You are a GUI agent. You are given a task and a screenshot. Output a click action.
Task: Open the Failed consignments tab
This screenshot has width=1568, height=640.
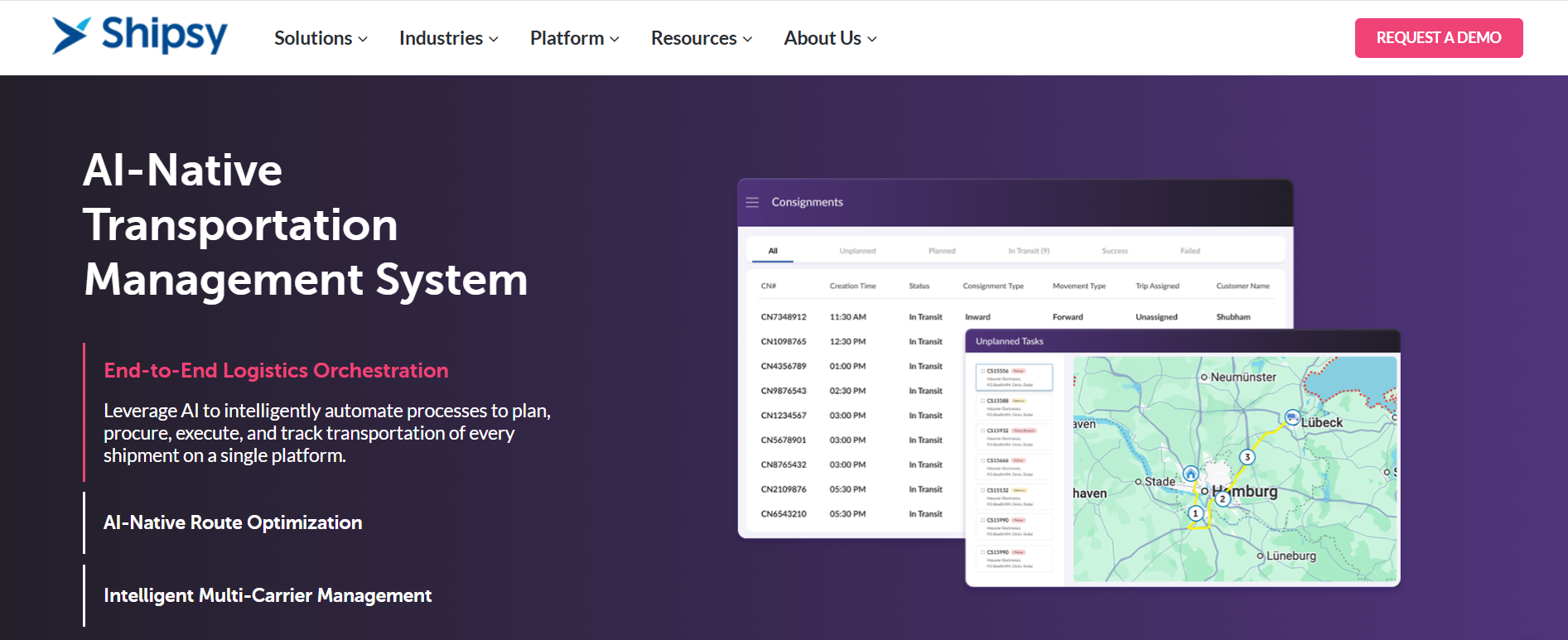coord(1190,251)
